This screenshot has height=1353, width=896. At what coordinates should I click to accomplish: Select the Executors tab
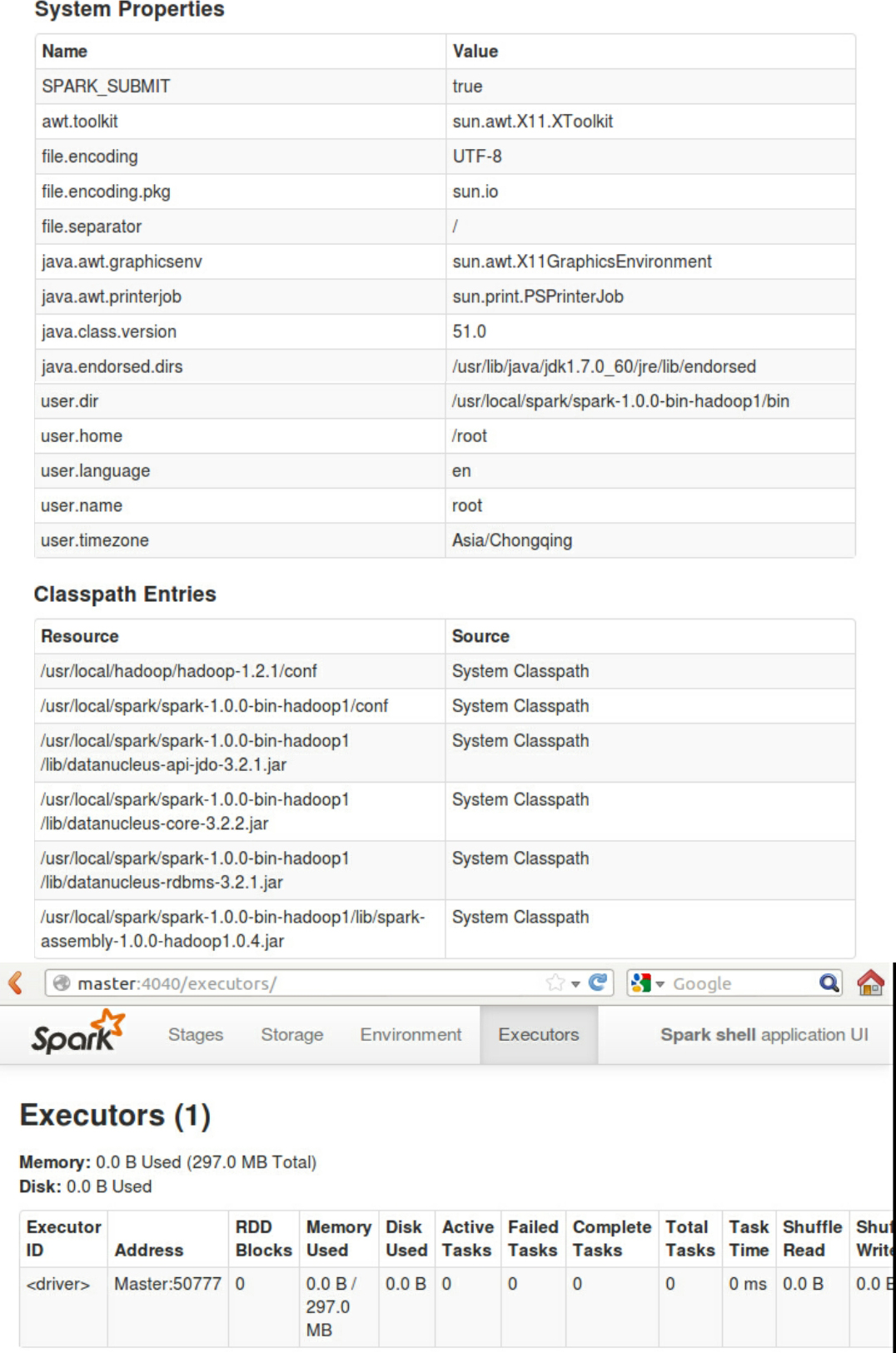click(x=538, y=1034)
